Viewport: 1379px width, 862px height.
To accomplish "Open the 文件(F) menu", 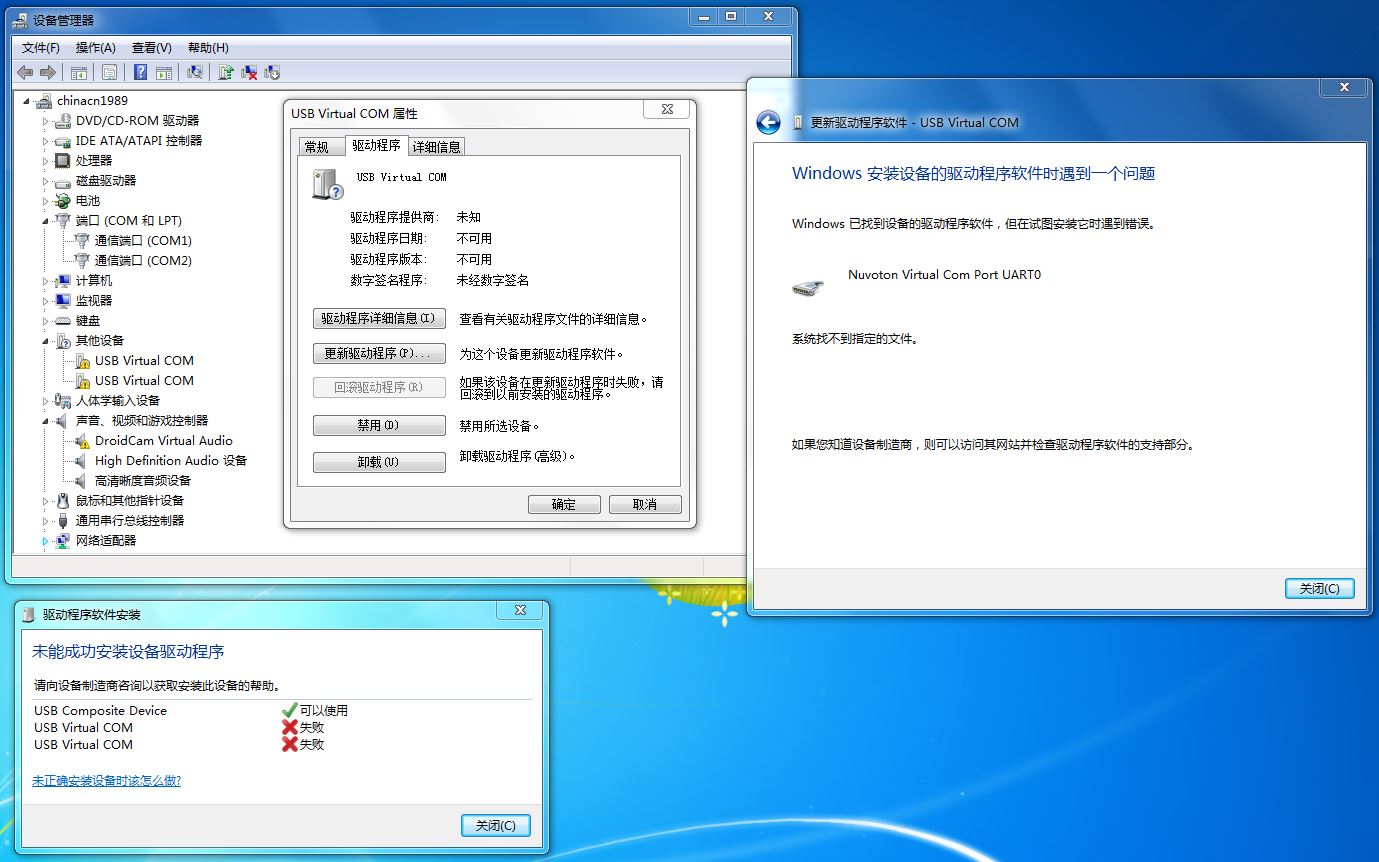I will tap(41, 47).
